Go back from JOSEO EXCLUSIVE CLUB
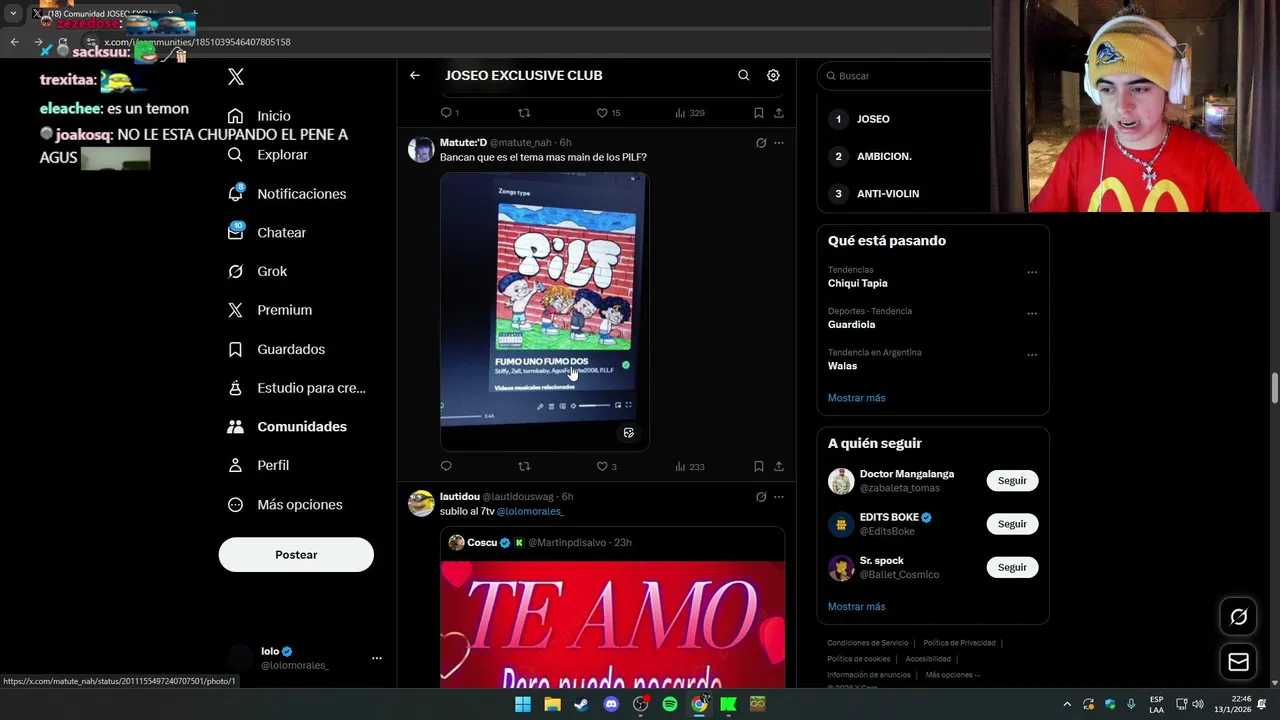This screenshot has width=1280, height=720. [x=415, y=75]
